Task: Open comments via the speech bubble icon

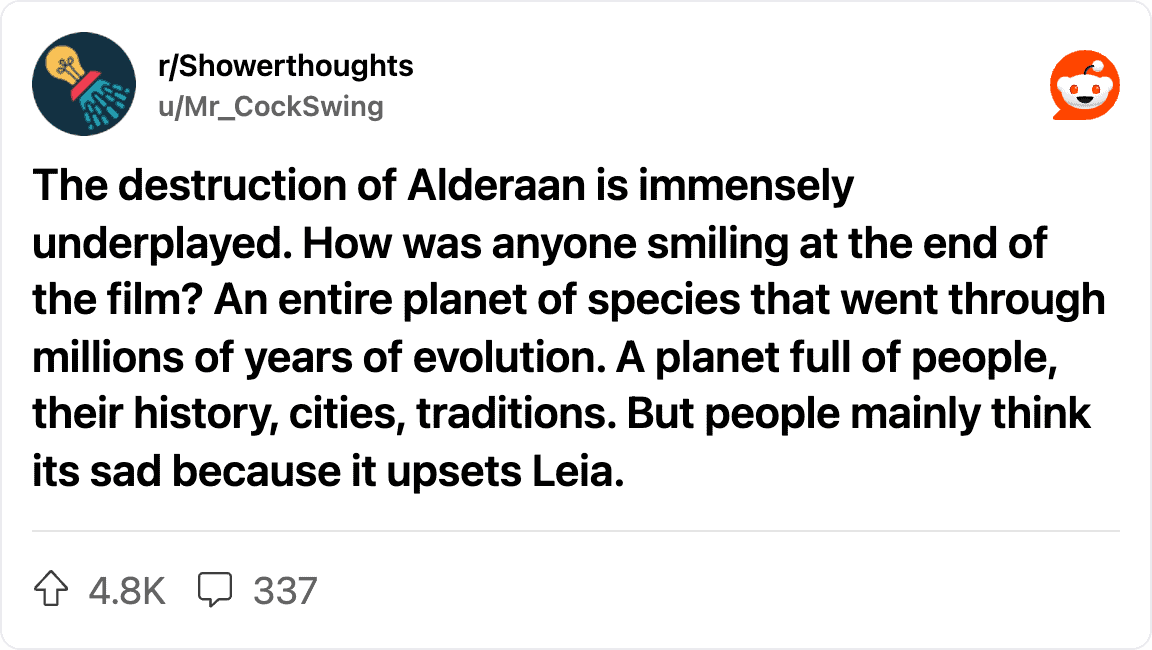Action: tap(214, 591)
